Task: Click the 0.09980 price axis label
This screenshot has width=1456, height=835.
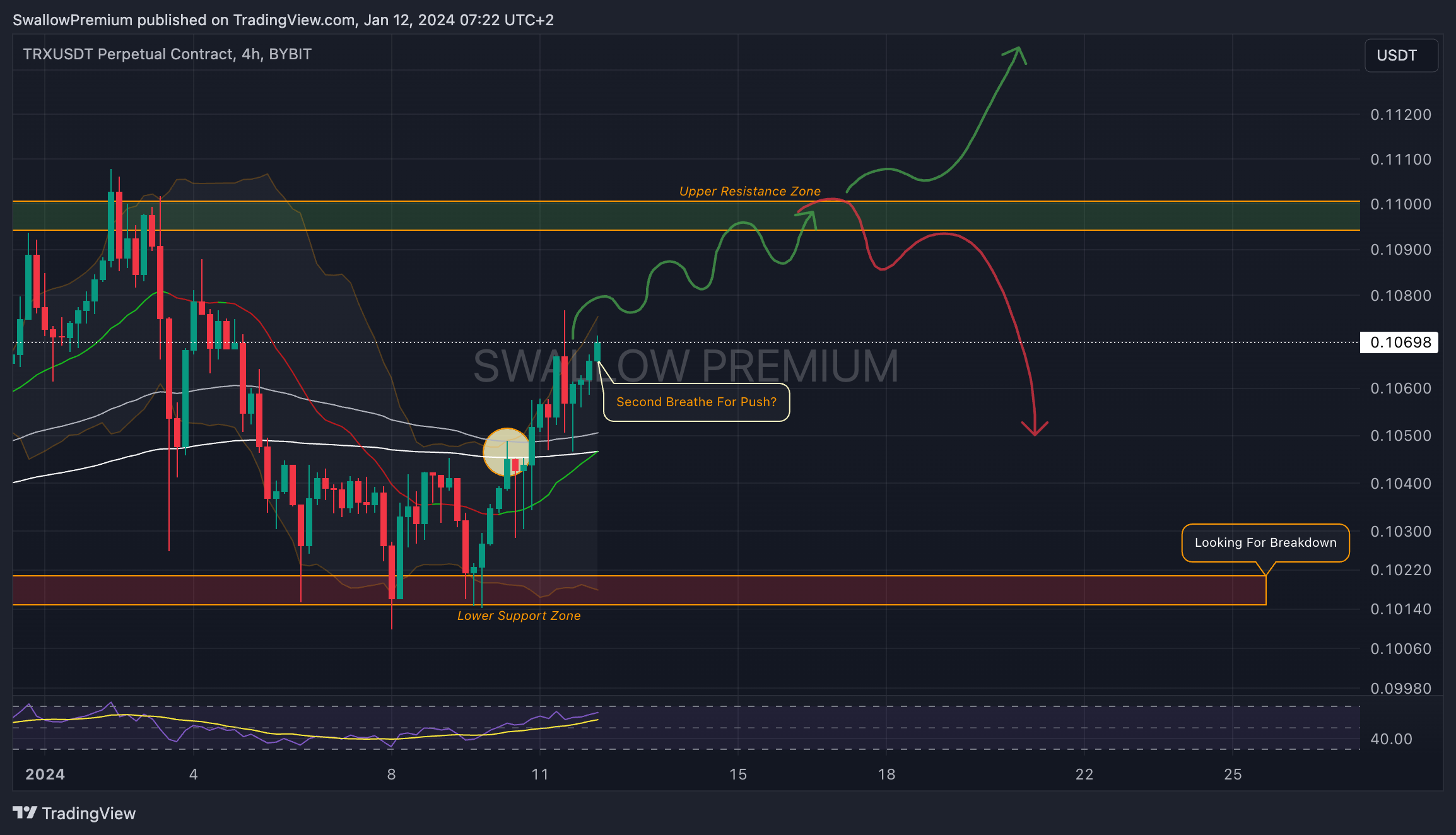Action: coord(1400,689)
